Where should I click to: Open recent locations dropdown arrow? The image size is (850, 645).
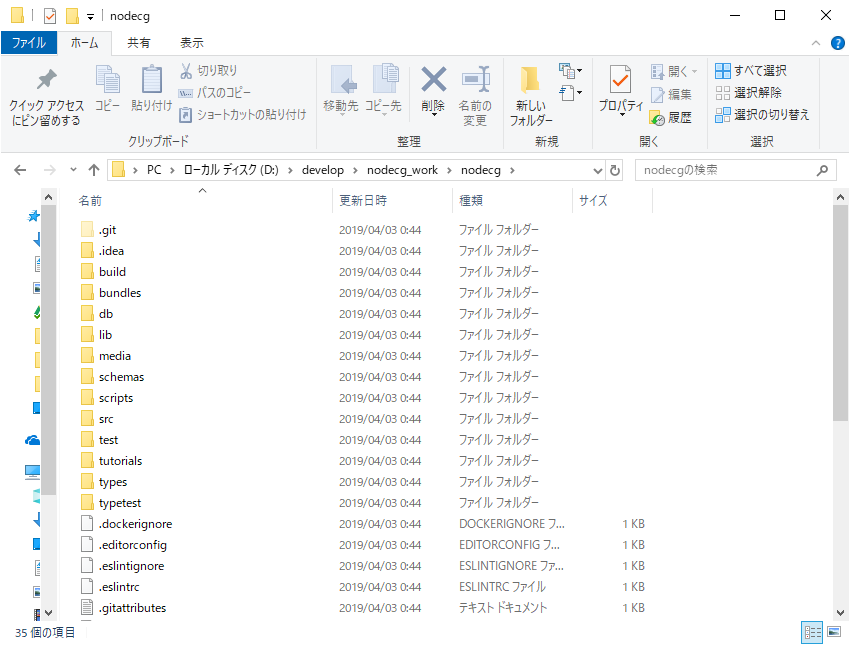tap(73, 170)
